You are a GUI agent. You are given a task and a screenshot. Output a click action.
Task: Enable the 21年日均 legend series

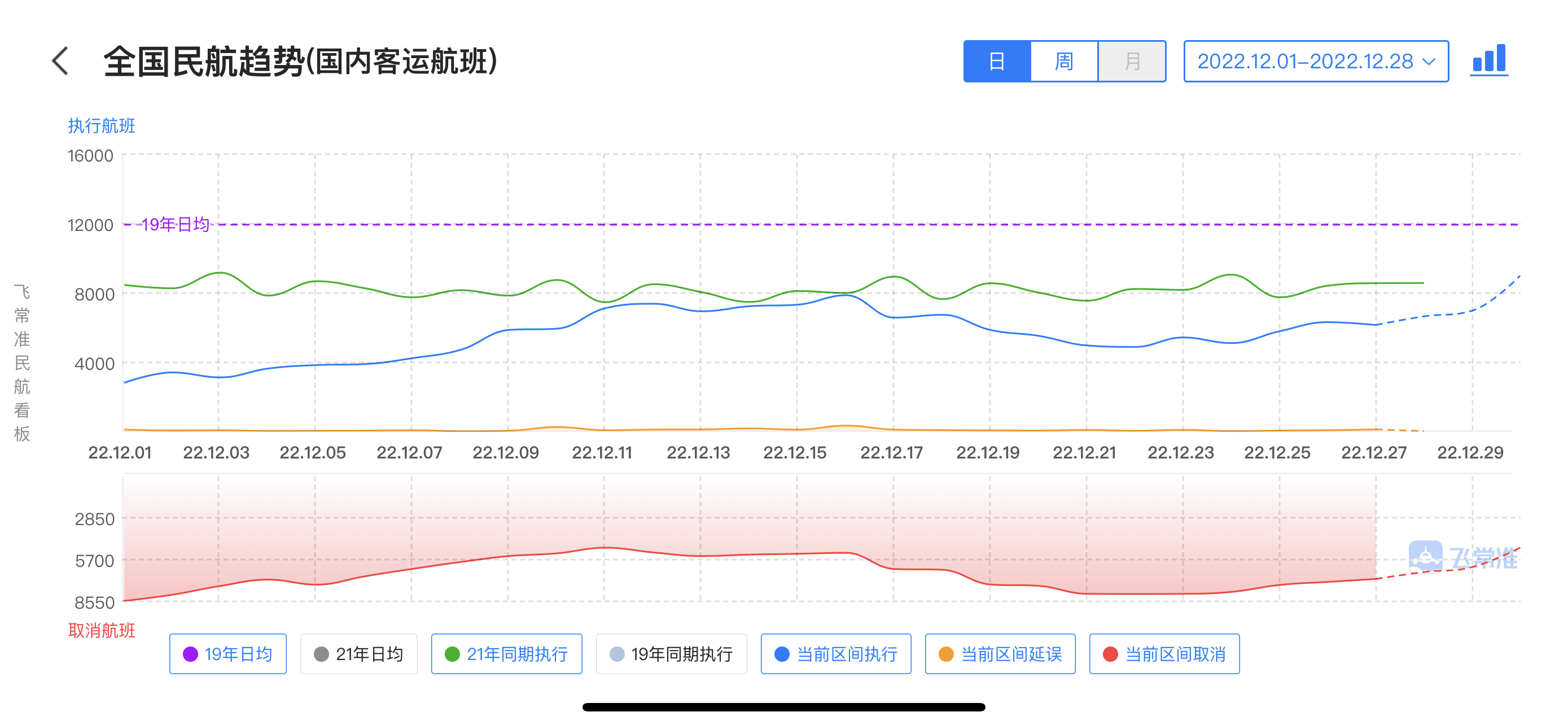pyautogui.click(x=358, y=654)
